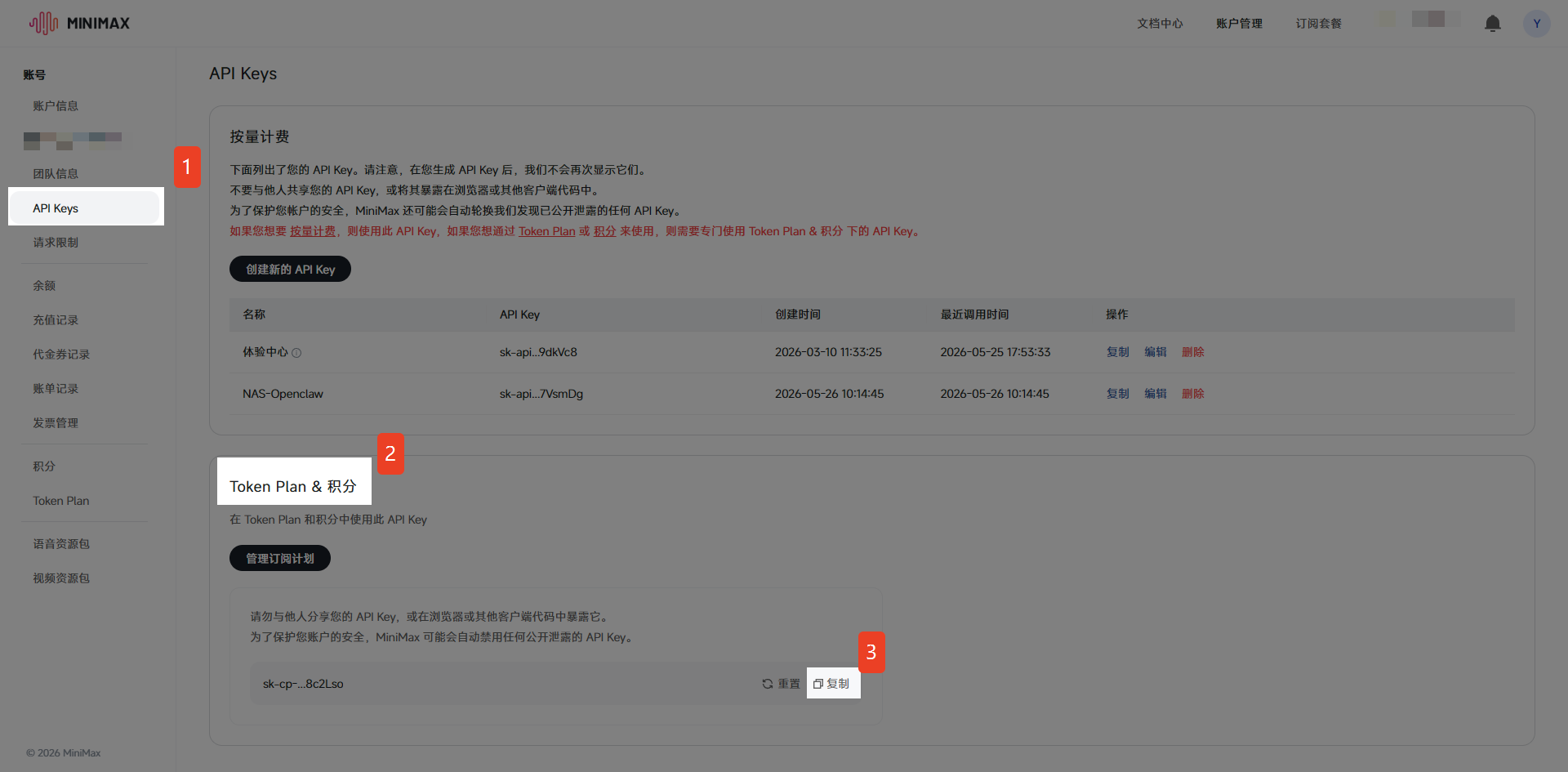Open 视频资源包 in the sidebar
Viewport: 1568px width, 772px height.
point(61,578)
